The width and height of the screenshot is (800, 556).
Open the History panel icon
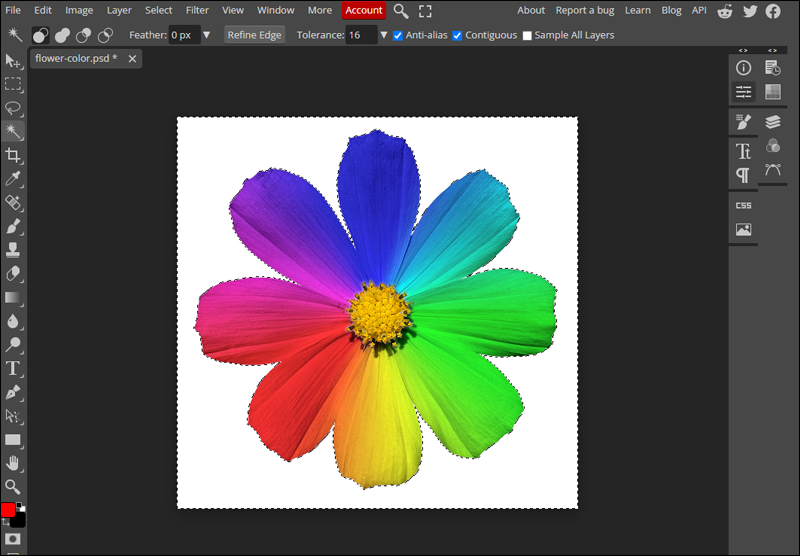point(772,67)
